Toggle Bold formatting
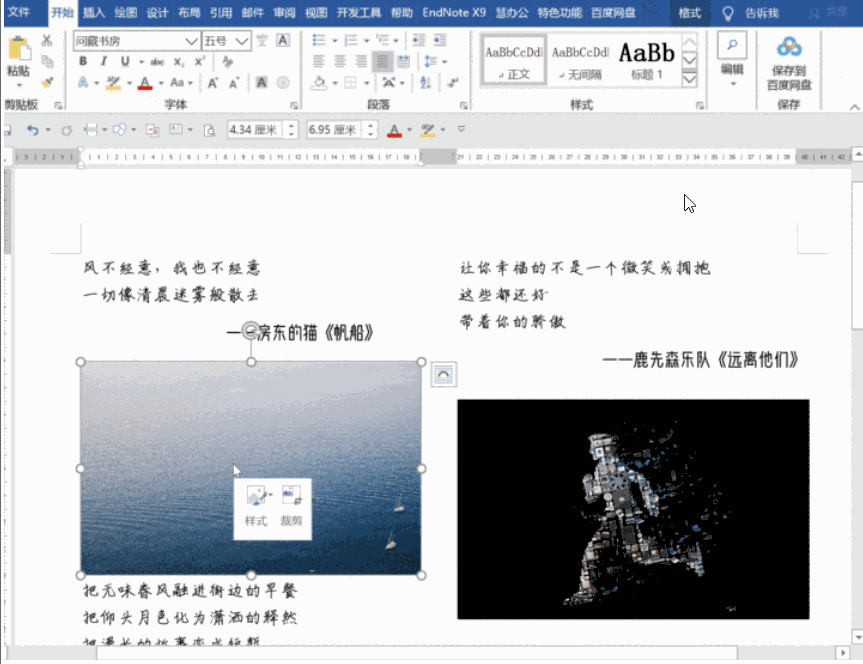Image resolution: width=863 pixels, height=664 pixels. [83, 61]
